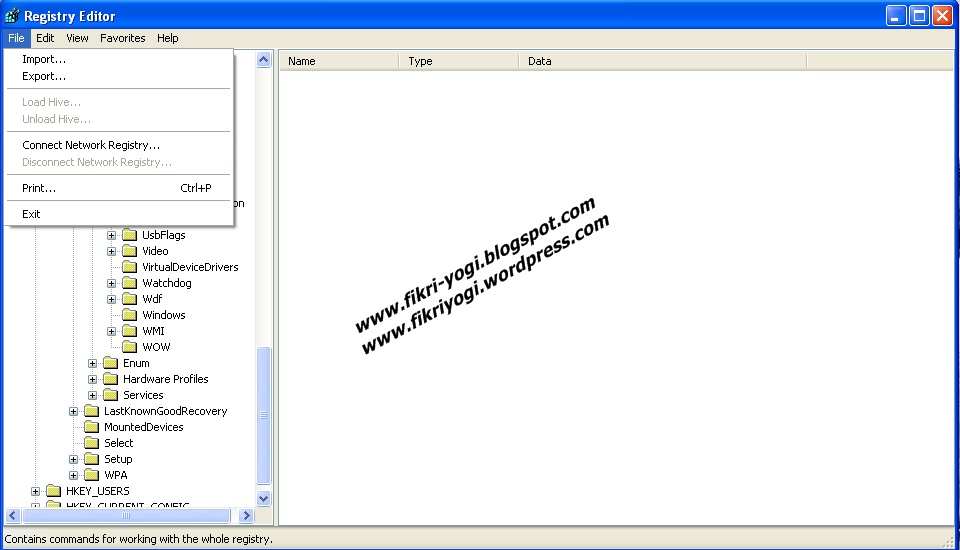The image size is (960, 550).
Task: Sort by the Name column header
Action: click(339, 61)
